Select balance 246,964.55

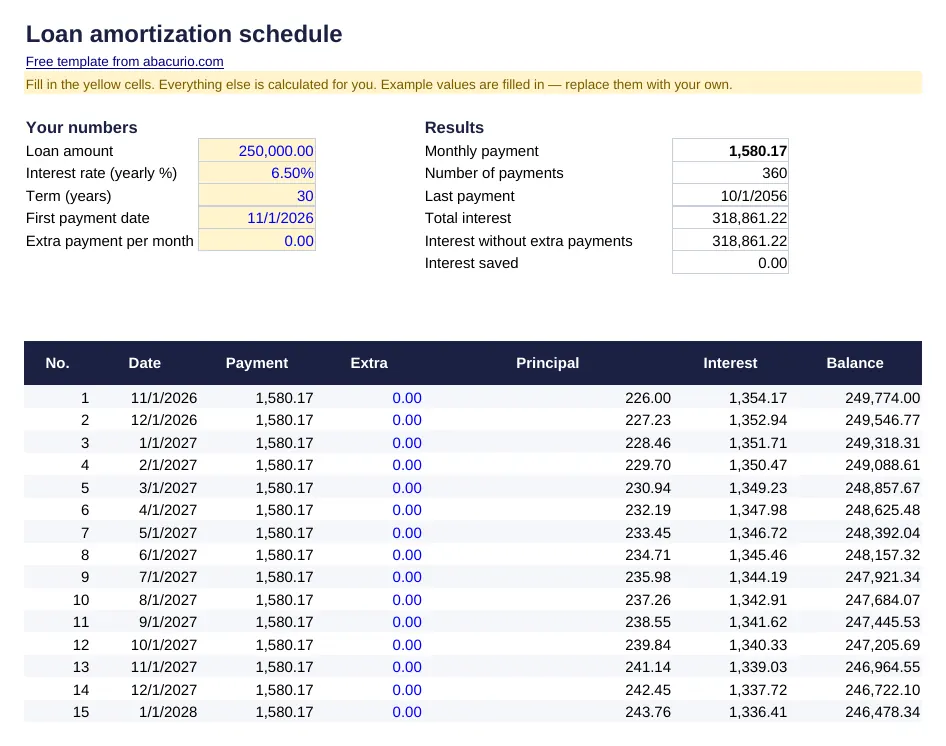tap(883, 667)
